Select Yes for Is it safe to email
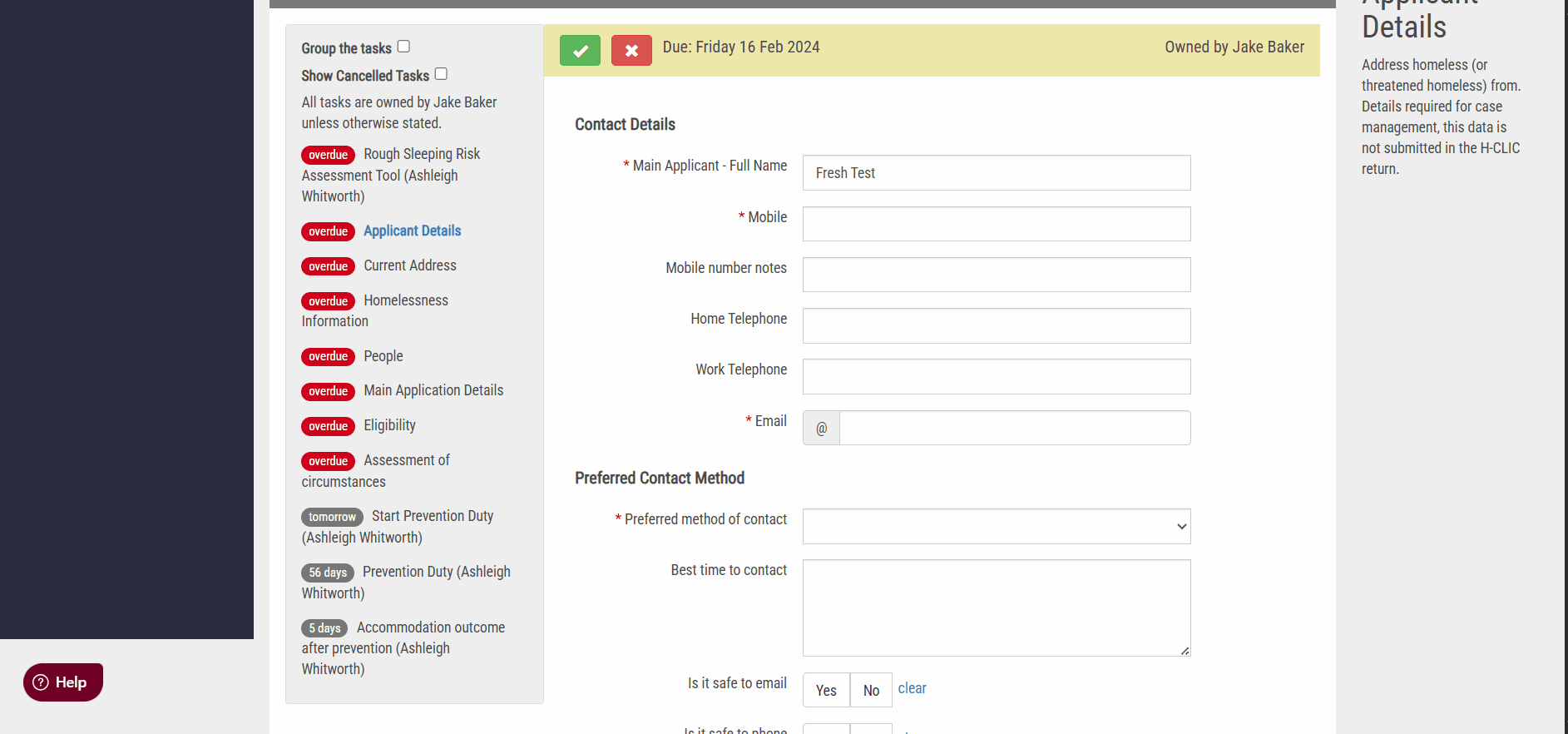The height and width of the screenshot is (734, 1568). [x=826, y=690]
